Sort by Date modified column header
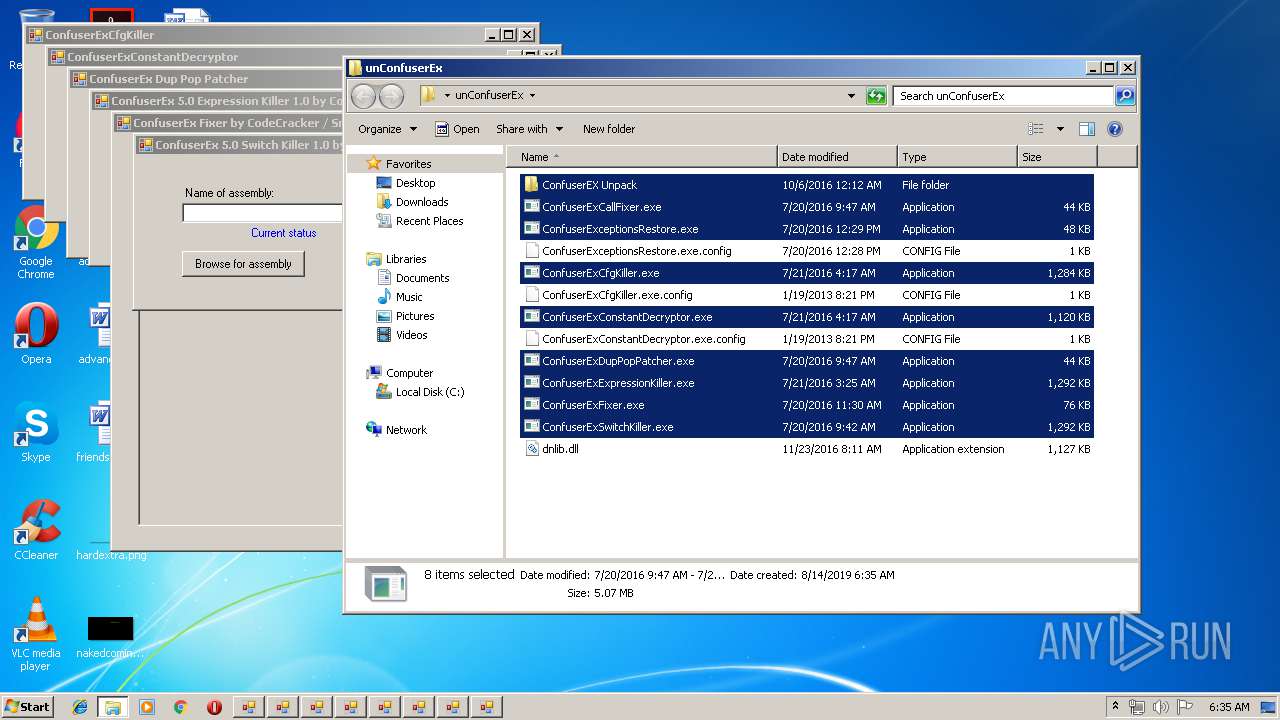1280x720 pixels. click(837, 157)
